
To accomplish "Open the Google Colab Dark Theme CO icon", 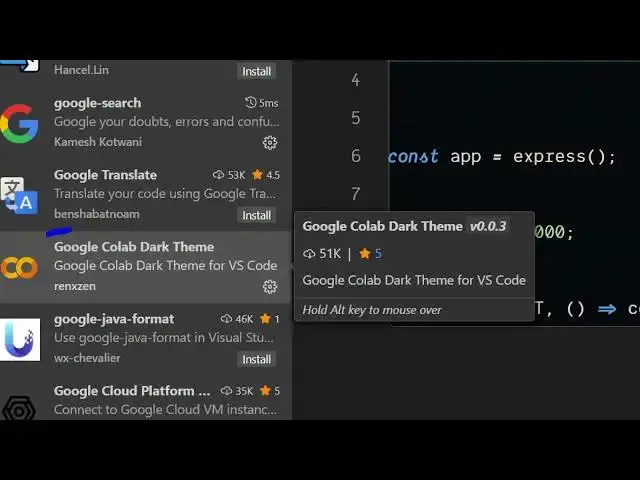I will (19, 268).
